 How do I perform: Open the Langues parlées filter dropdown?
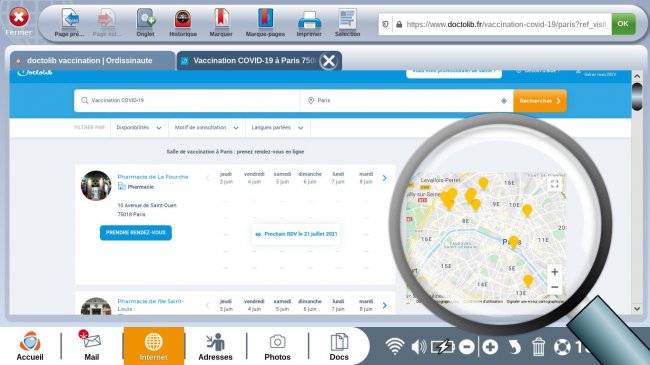click(277, 128)
